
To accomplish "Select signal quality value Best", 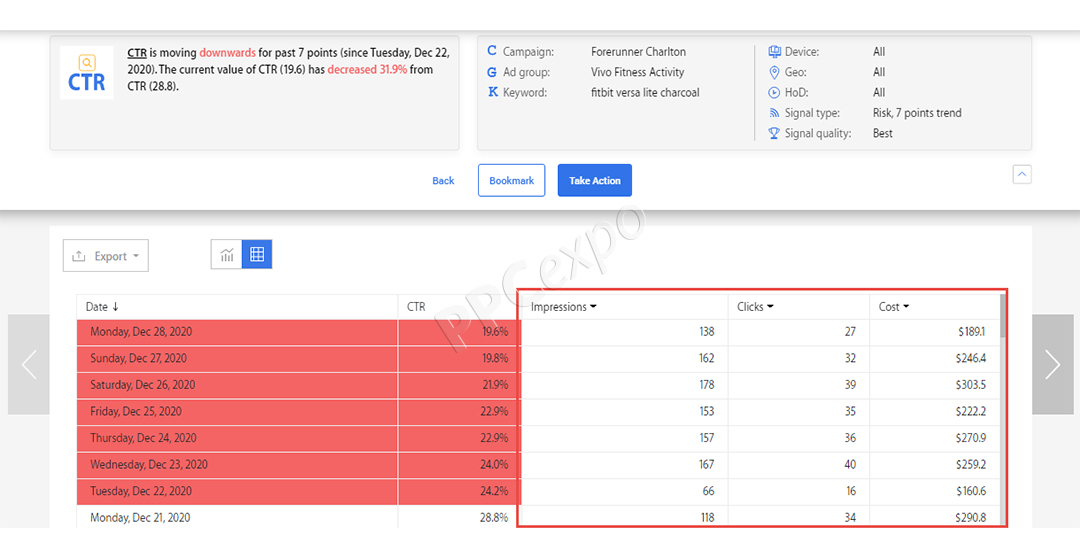I will 883,134.
